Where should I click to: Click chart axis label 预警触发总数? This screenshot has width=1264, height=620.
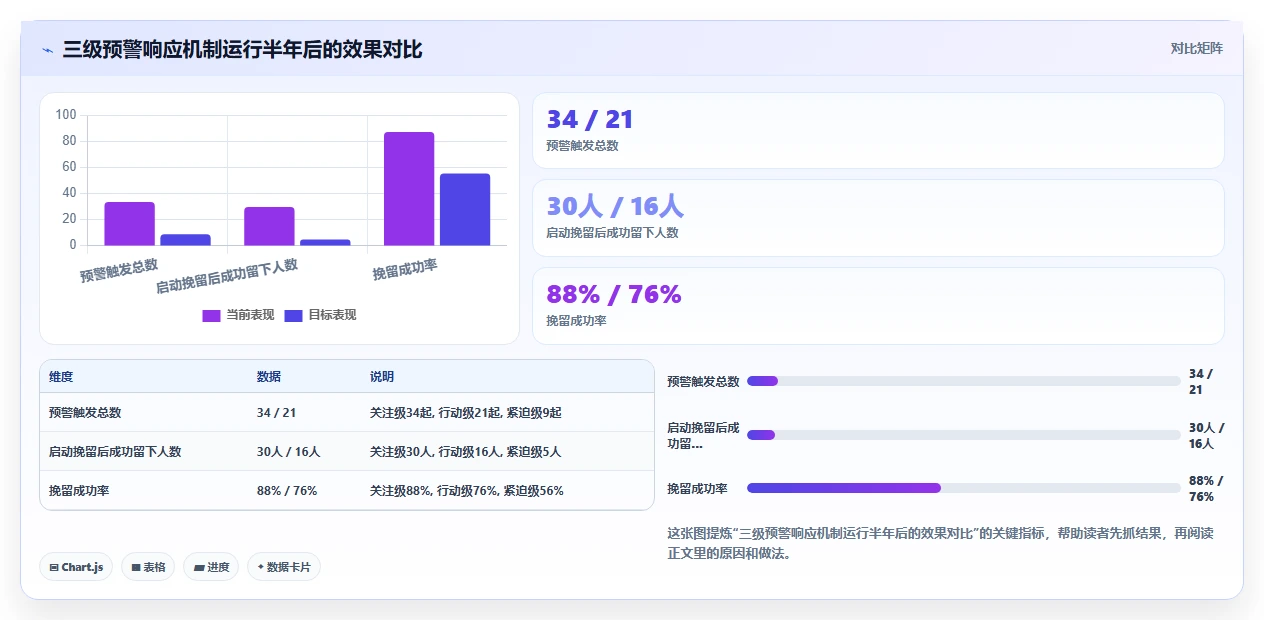pos(119,270)
